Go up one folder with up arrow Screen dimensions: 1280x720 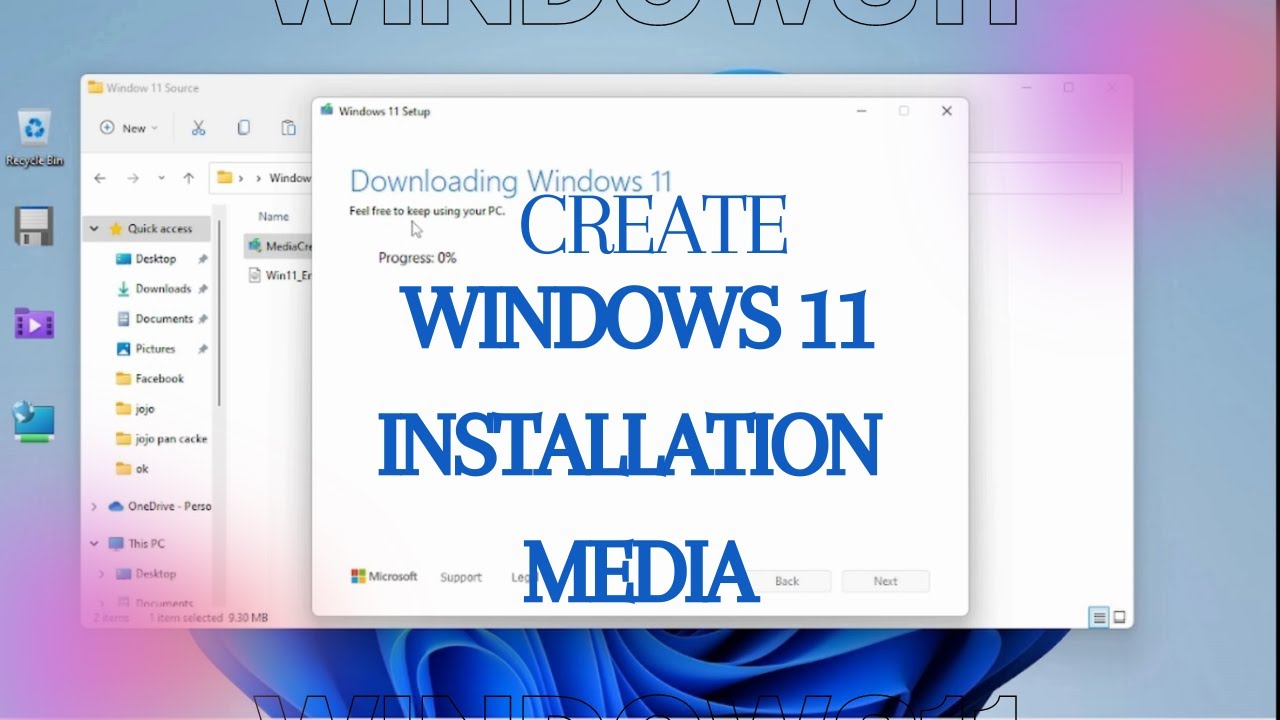[x=188, y=178]
